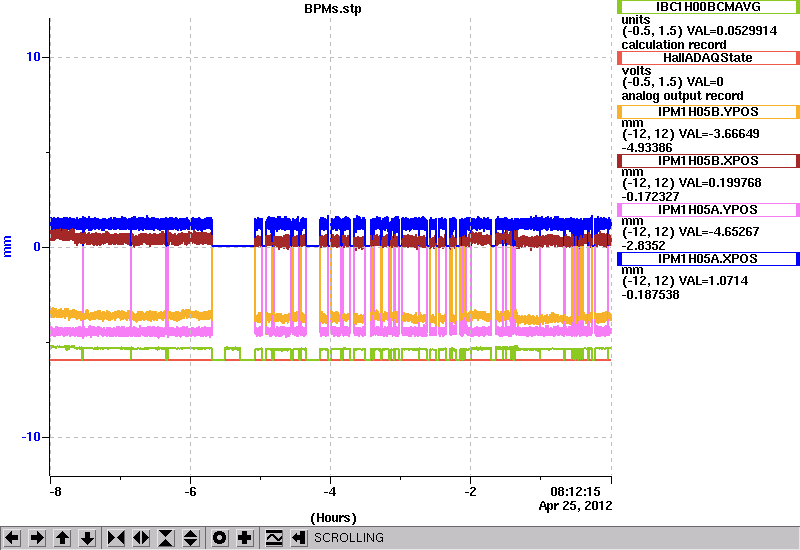Click the pan up arrow button
This screenshot has width=800, height=550.
click(x=63, y=538)
